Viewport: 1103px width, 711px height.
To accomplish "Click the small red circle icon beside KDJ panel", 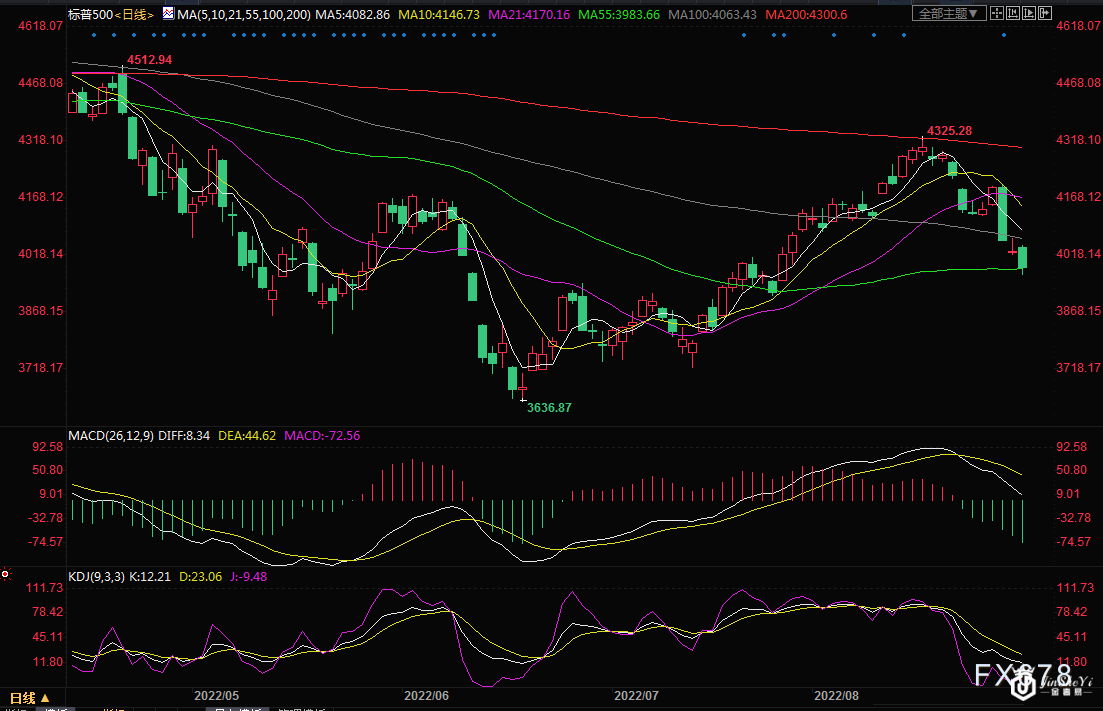I will tap(6, 574).
